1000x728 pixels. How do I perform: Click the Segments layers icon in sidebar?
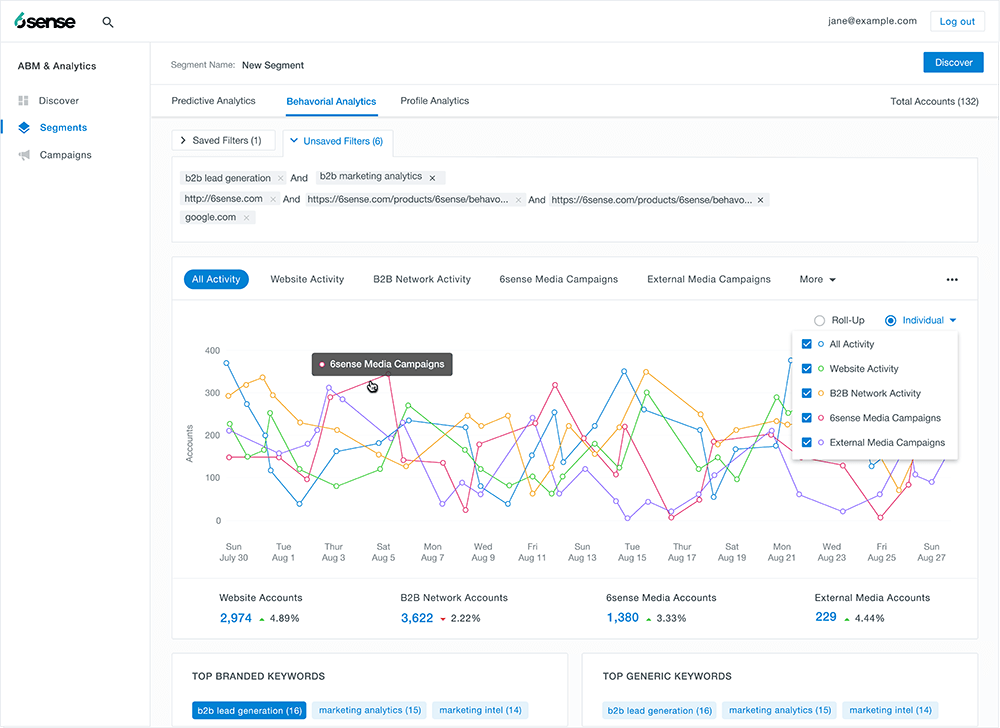pos(24,127)
